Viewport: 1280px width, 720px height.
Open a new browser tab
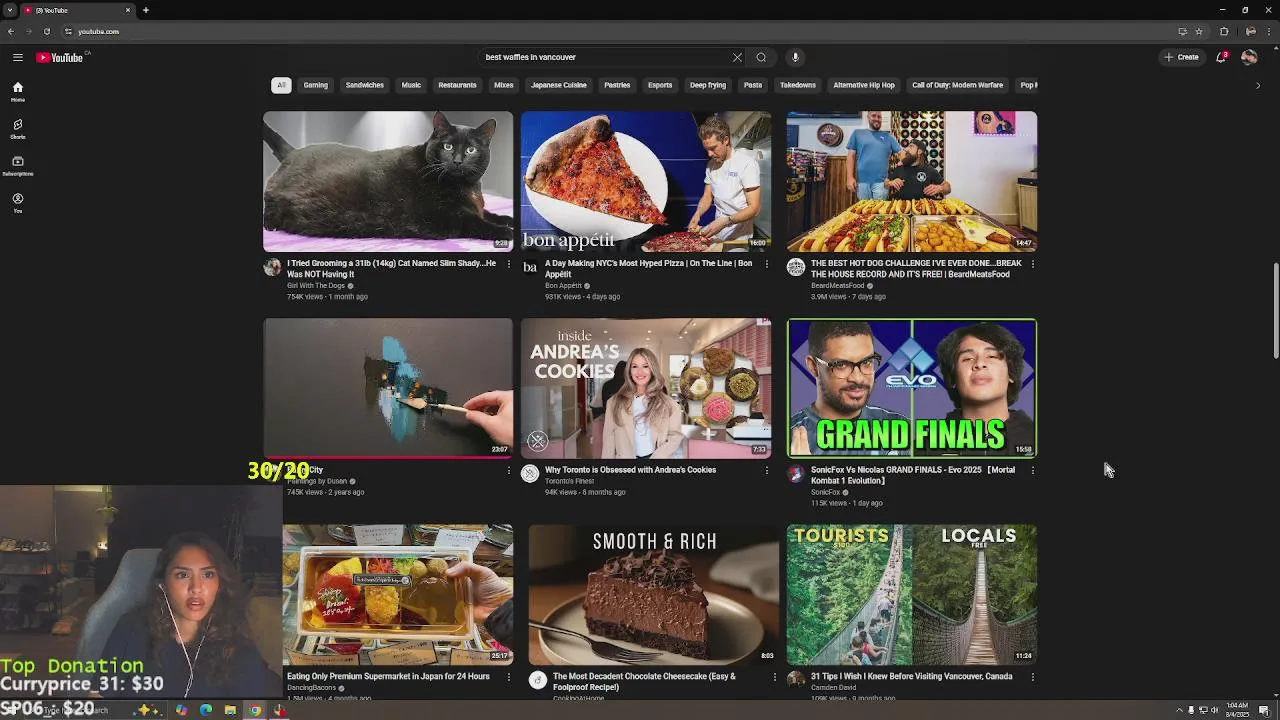[x=145, y=10]
